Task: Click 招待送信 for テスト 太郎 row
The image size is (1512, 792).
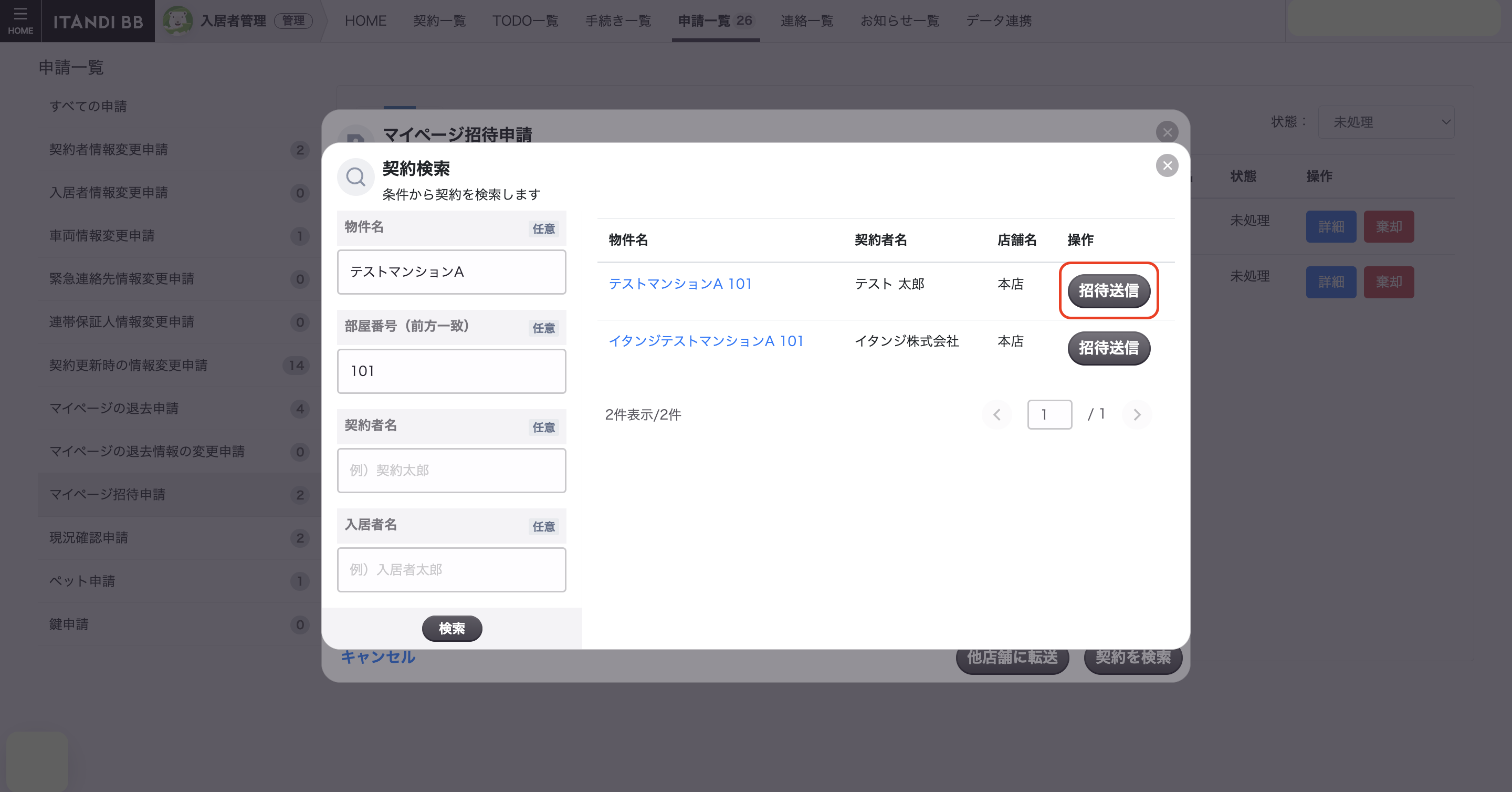Action: click(1109, 290)
